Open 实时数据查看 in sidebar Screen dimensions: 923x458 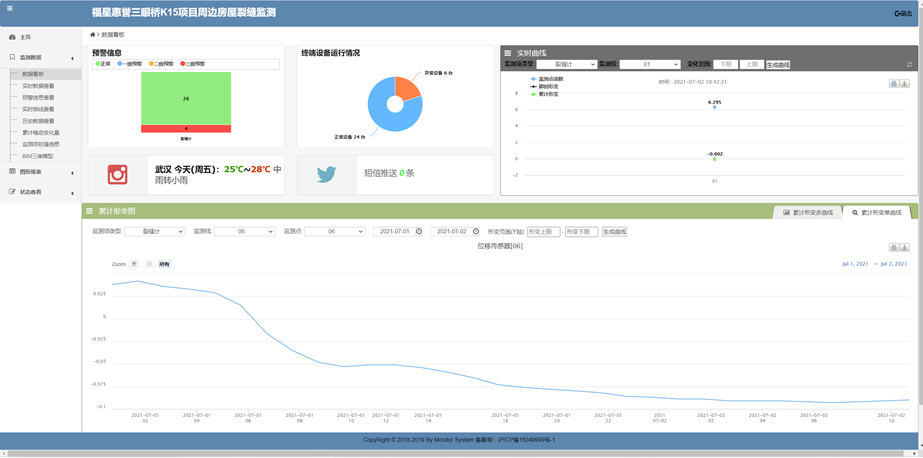(x=38, y=86)
